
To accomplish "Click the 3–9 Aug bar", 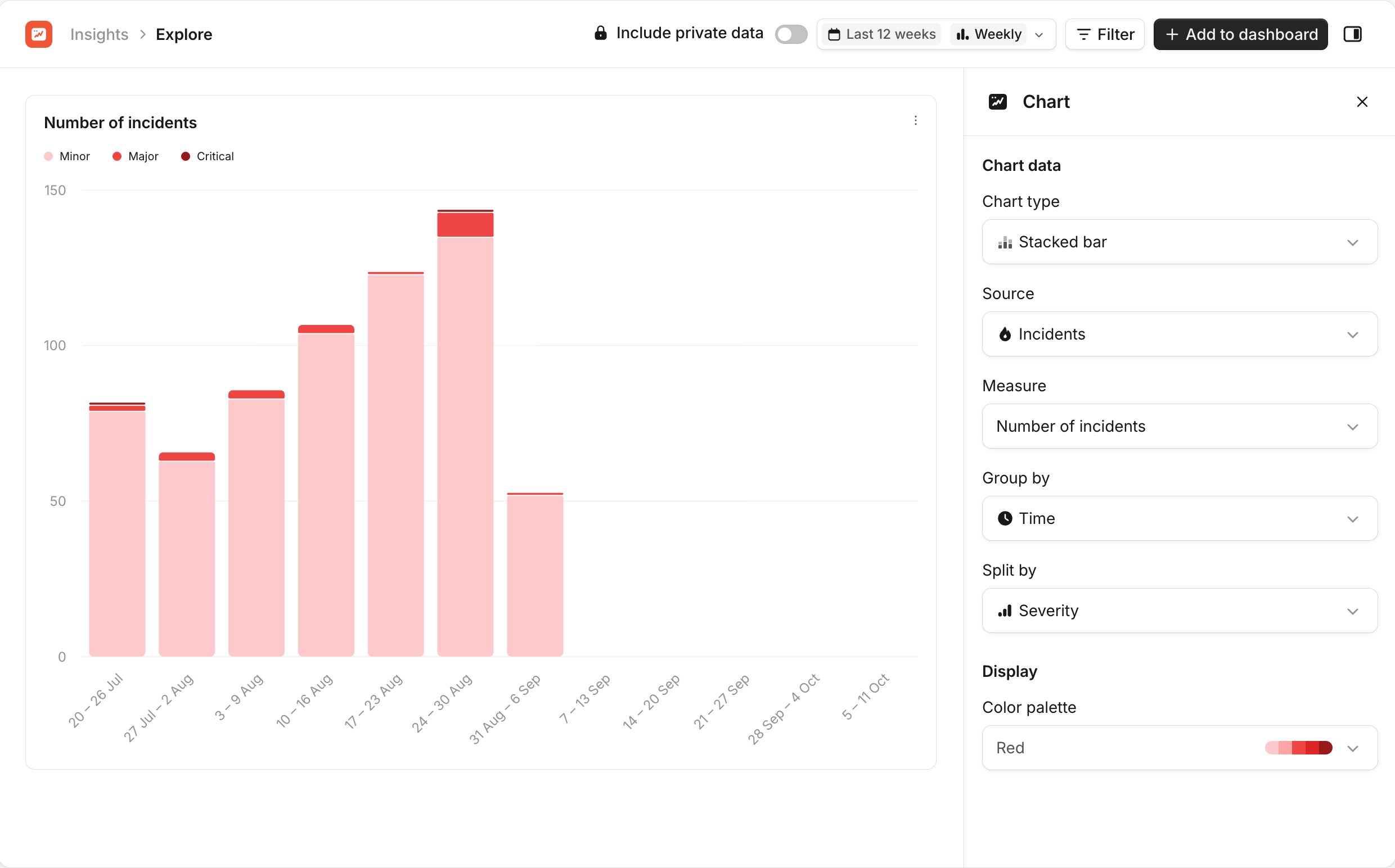I will point(256,523).
